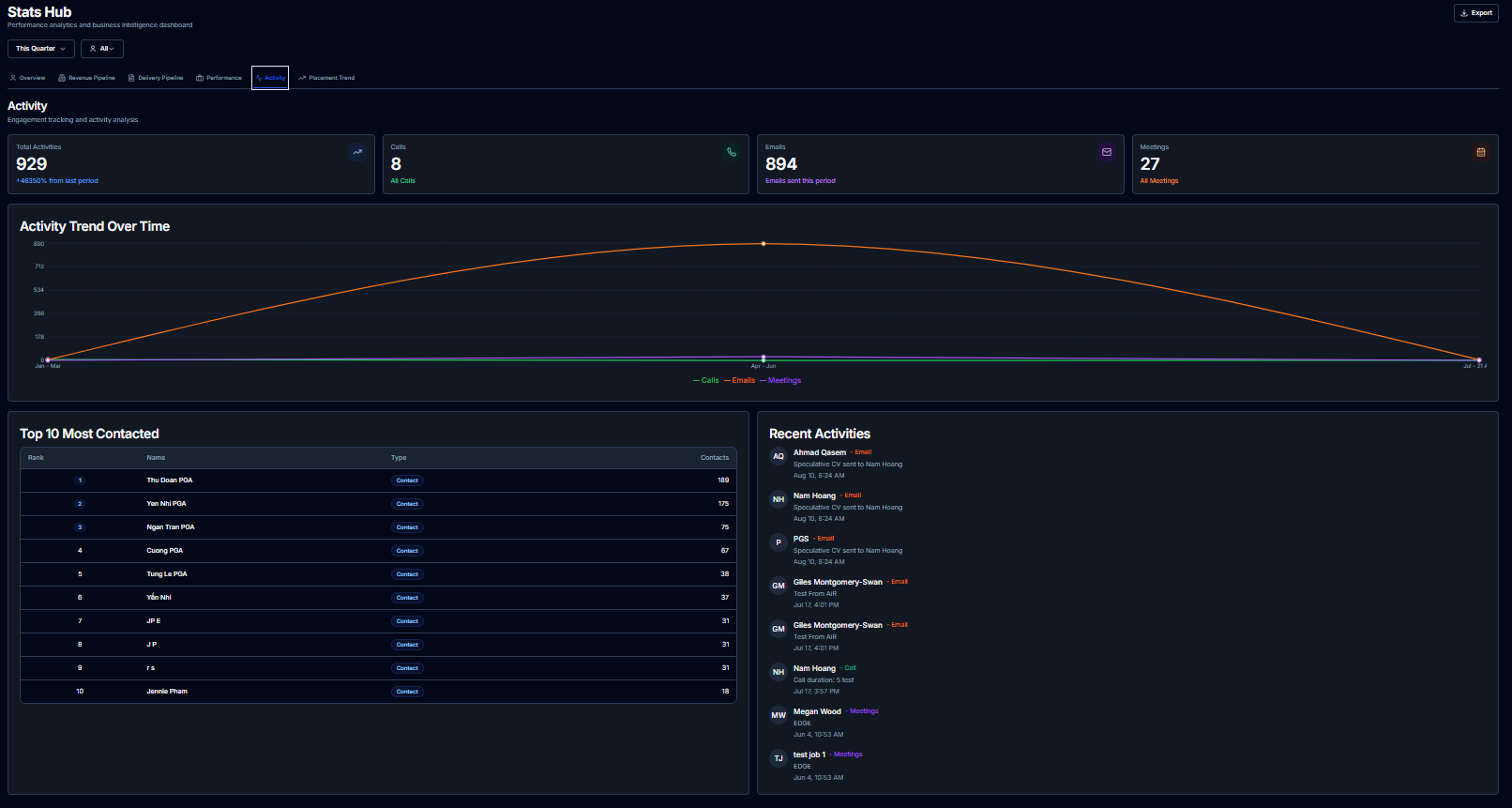Click the 894 Emails value
Viewport: 1512px width, 808px height.
pos(781,164)
